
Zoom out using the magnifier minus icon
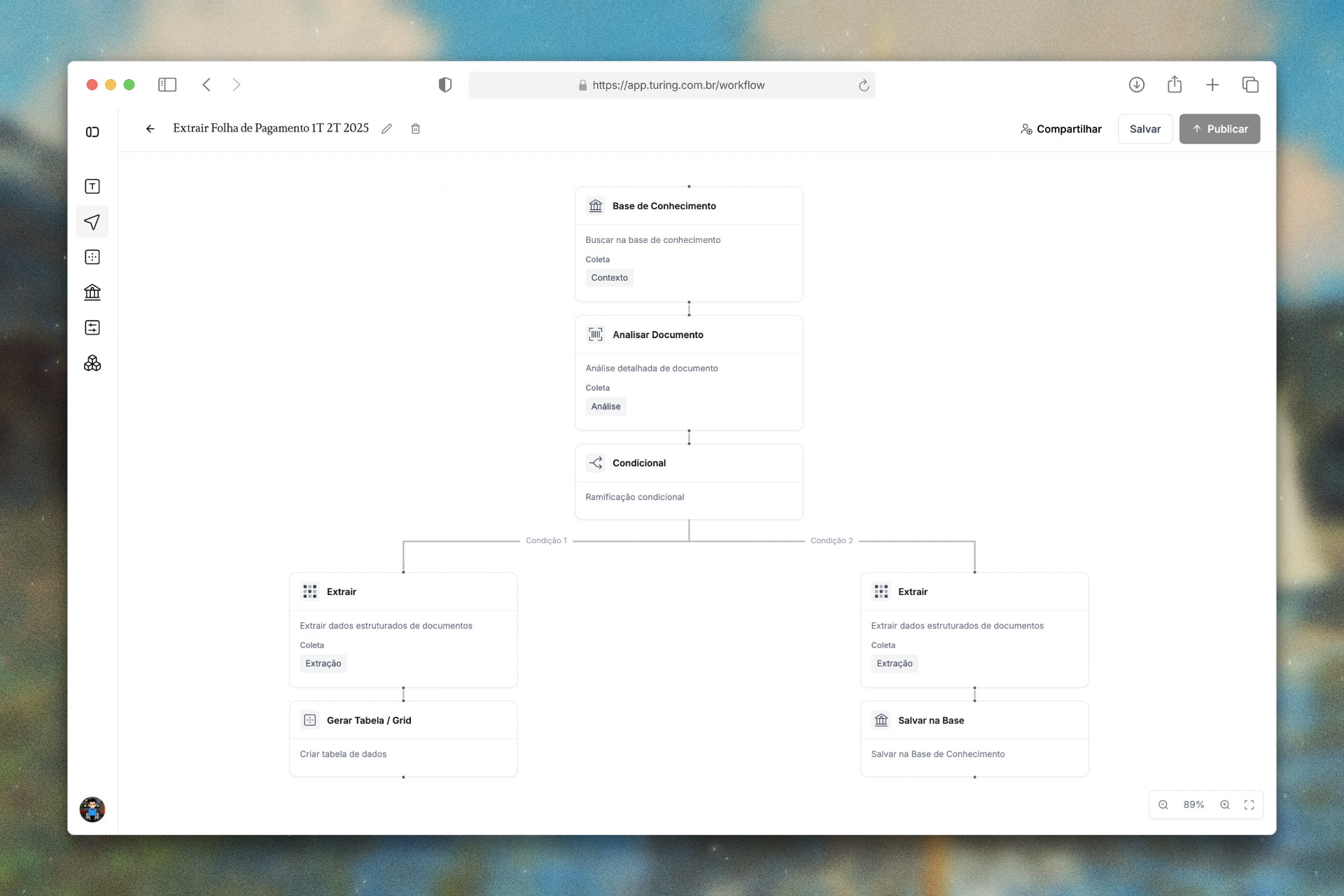click(x=1163, y=804)
